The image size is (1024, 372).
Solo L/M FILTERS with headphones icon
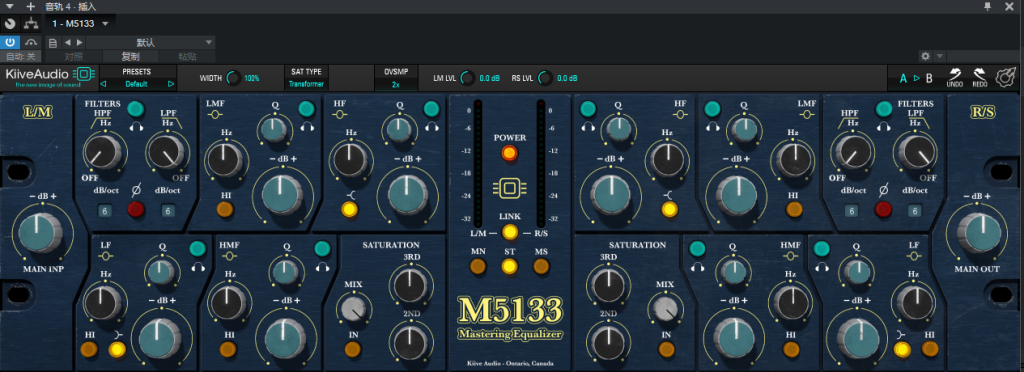(x=136, y=127)
